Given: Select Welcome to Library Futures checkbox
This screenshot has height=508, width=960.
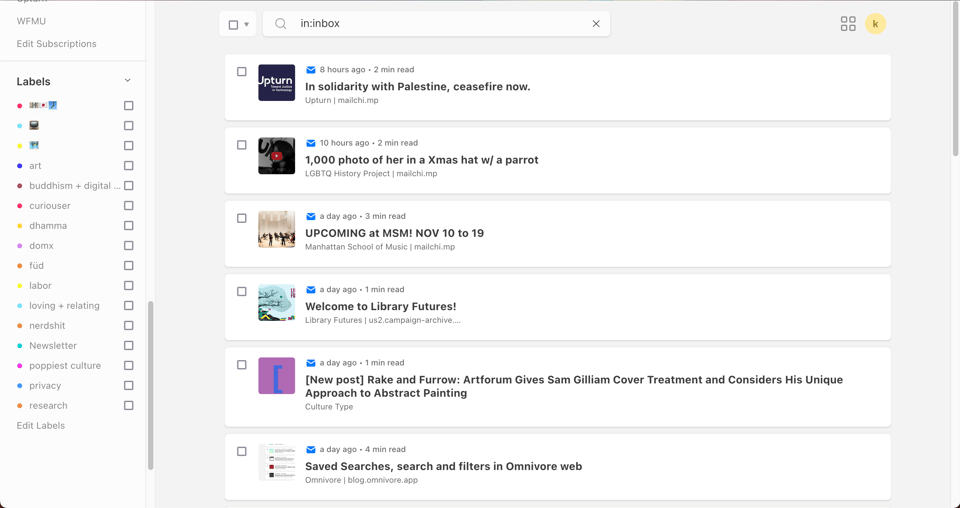Looking at the screenshot, I should (242, 292).
